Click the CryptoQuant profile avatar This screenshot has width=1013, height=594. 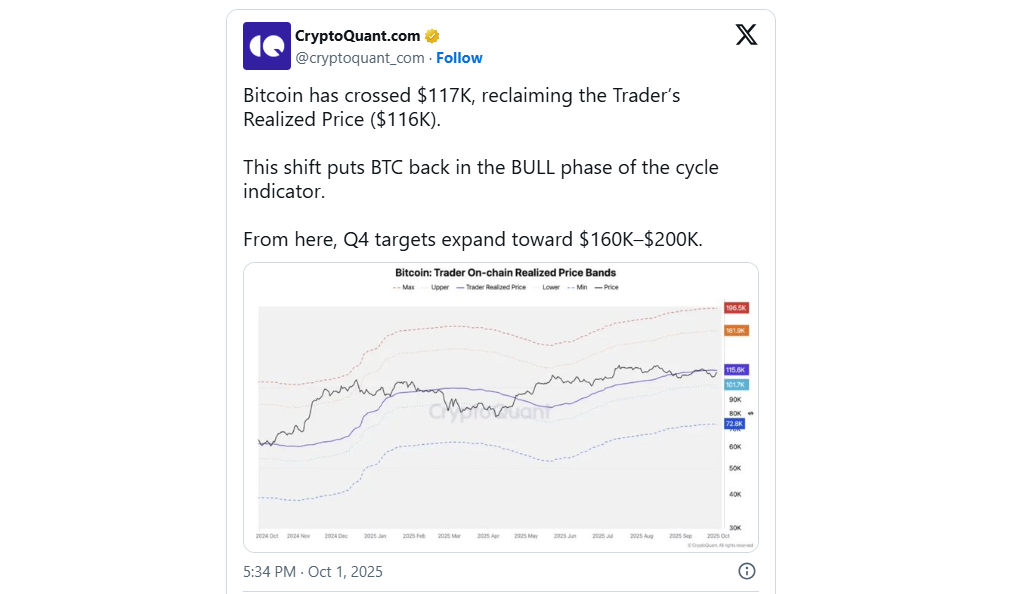pos(267,46)
